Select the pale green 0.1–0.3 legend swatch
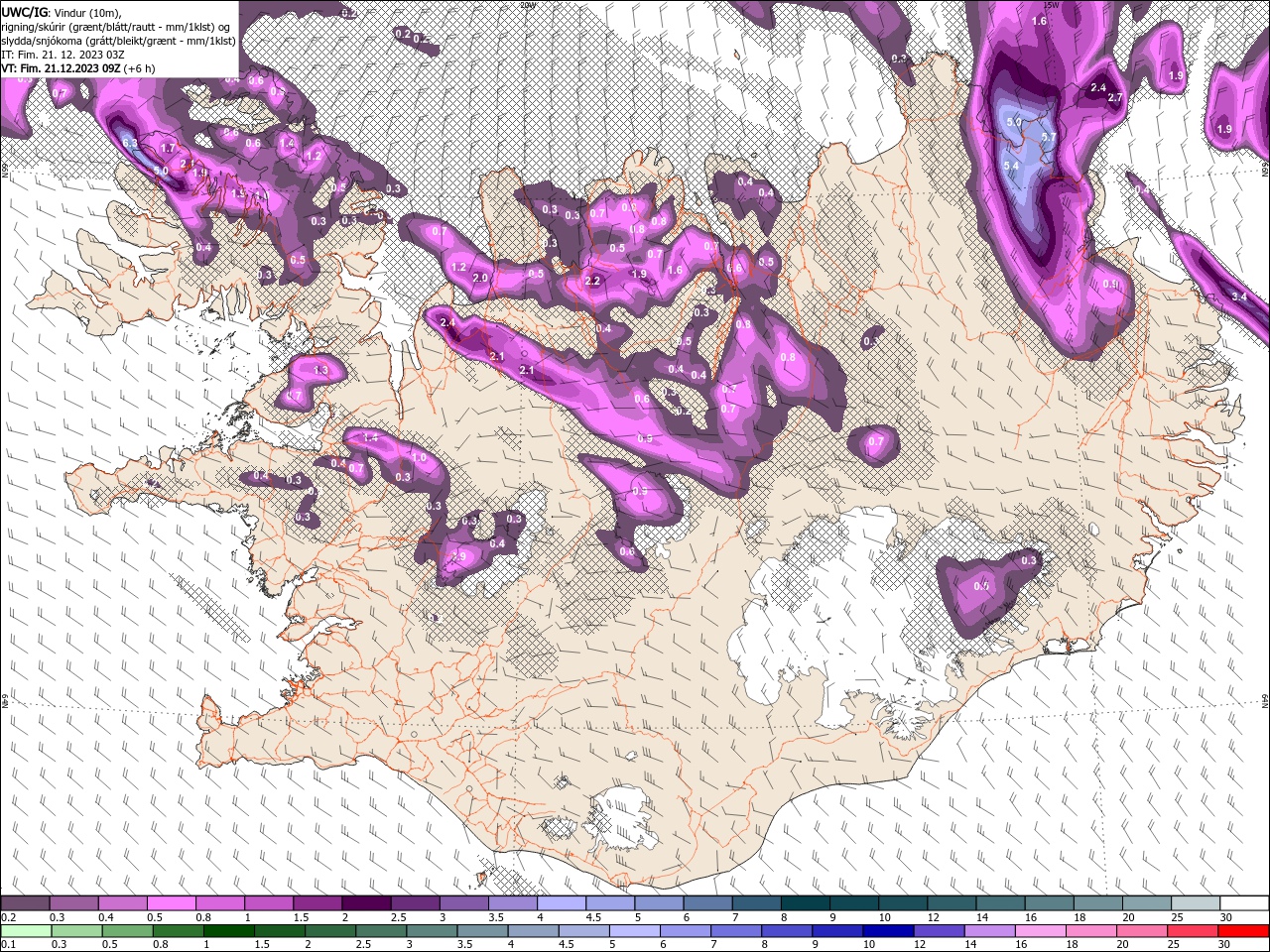Viewport: 1270px width, 952px height. [x=25, y=931]
